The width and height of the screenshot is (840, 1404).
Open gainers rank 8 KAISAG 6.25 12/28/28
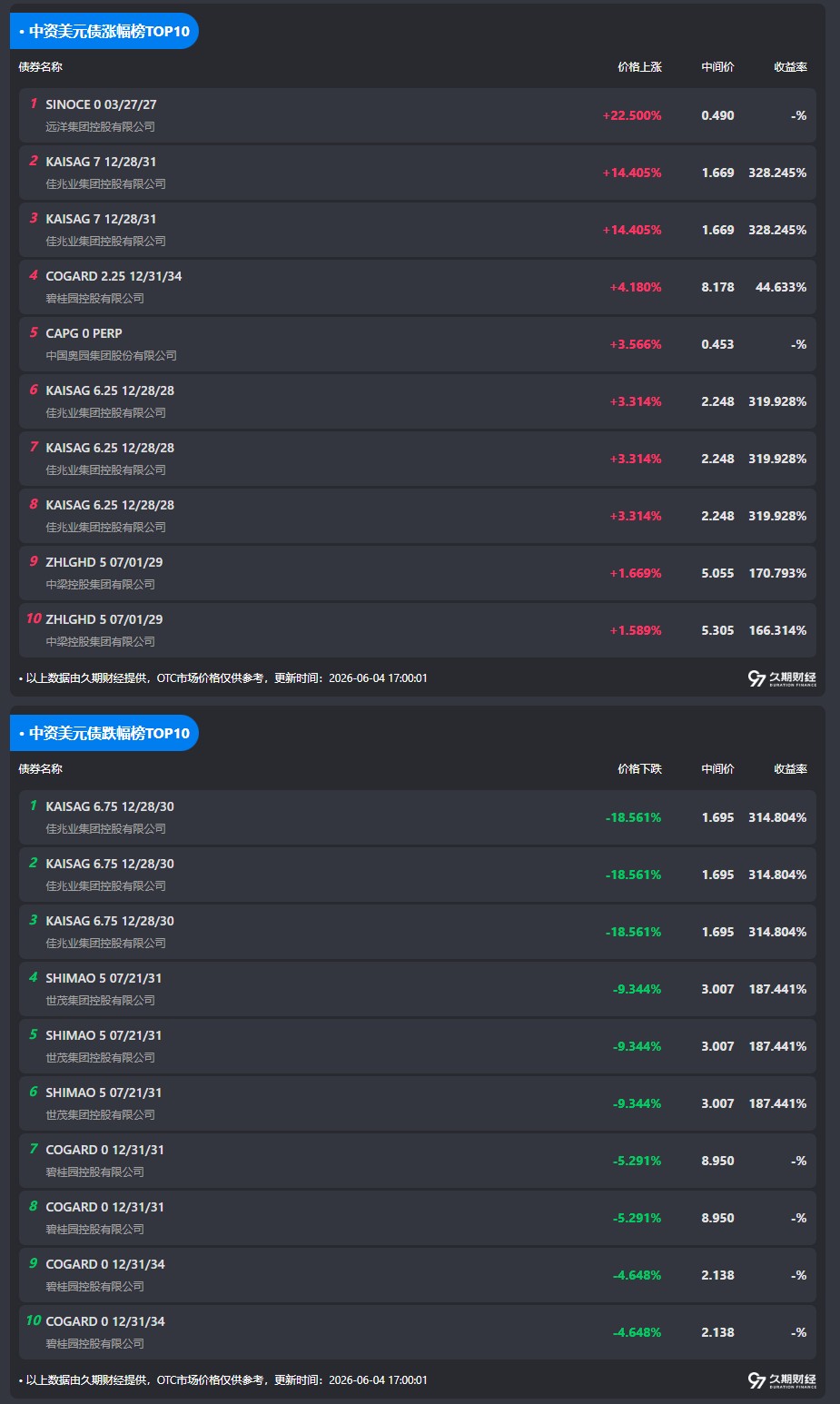[x=418, y=516]
